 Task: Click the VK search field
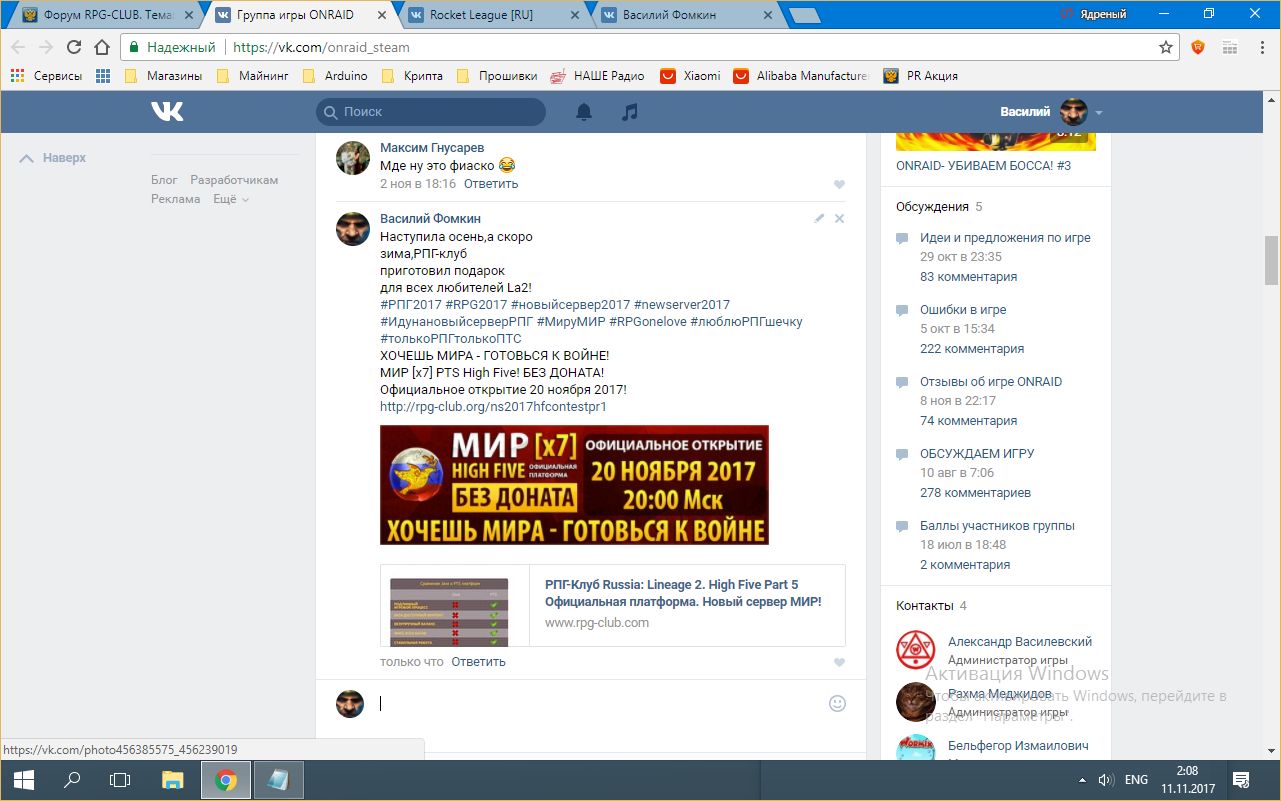tap(431, 112)
